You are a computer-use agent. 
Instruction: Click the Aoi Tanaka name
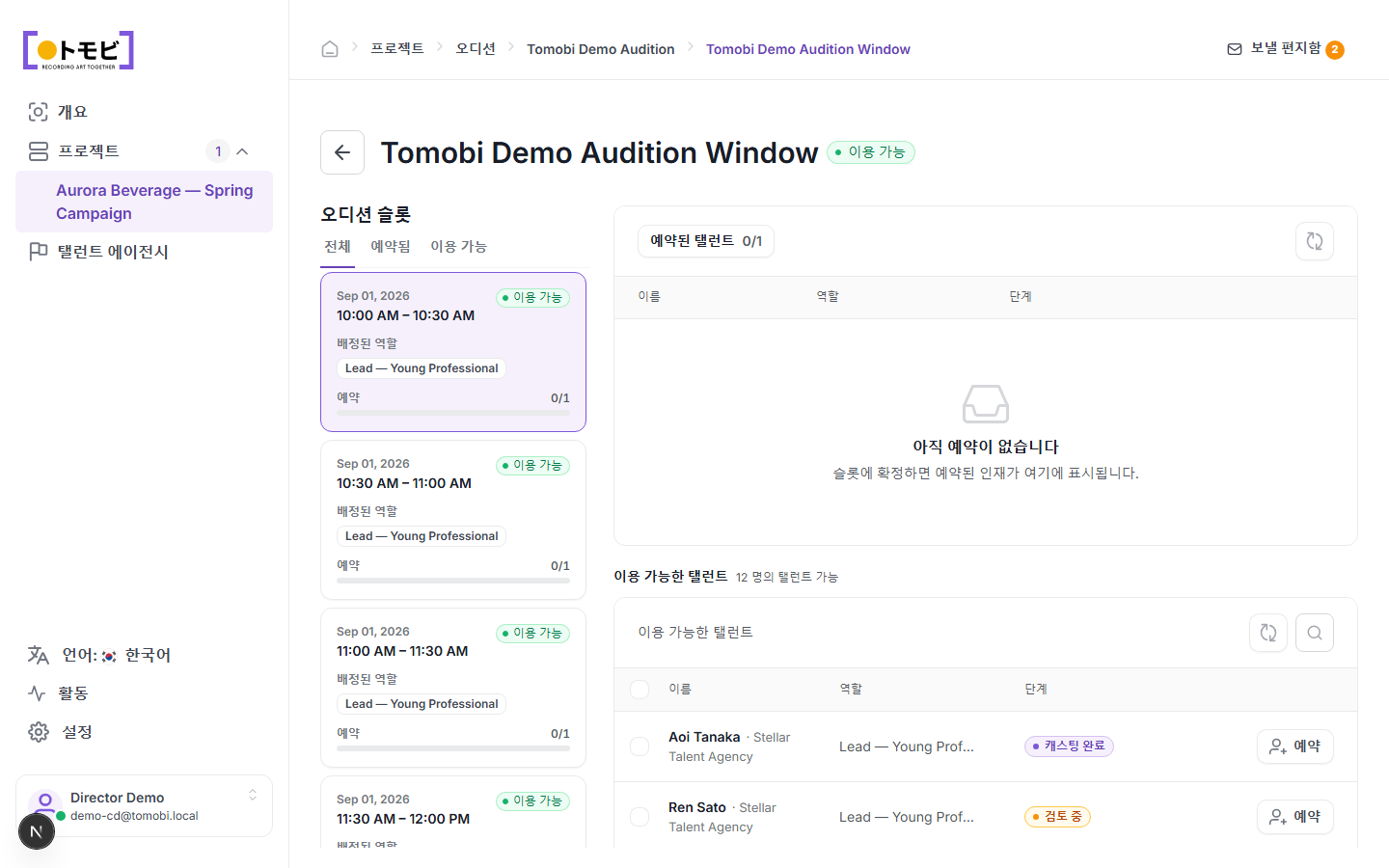[x=704, y=737]
